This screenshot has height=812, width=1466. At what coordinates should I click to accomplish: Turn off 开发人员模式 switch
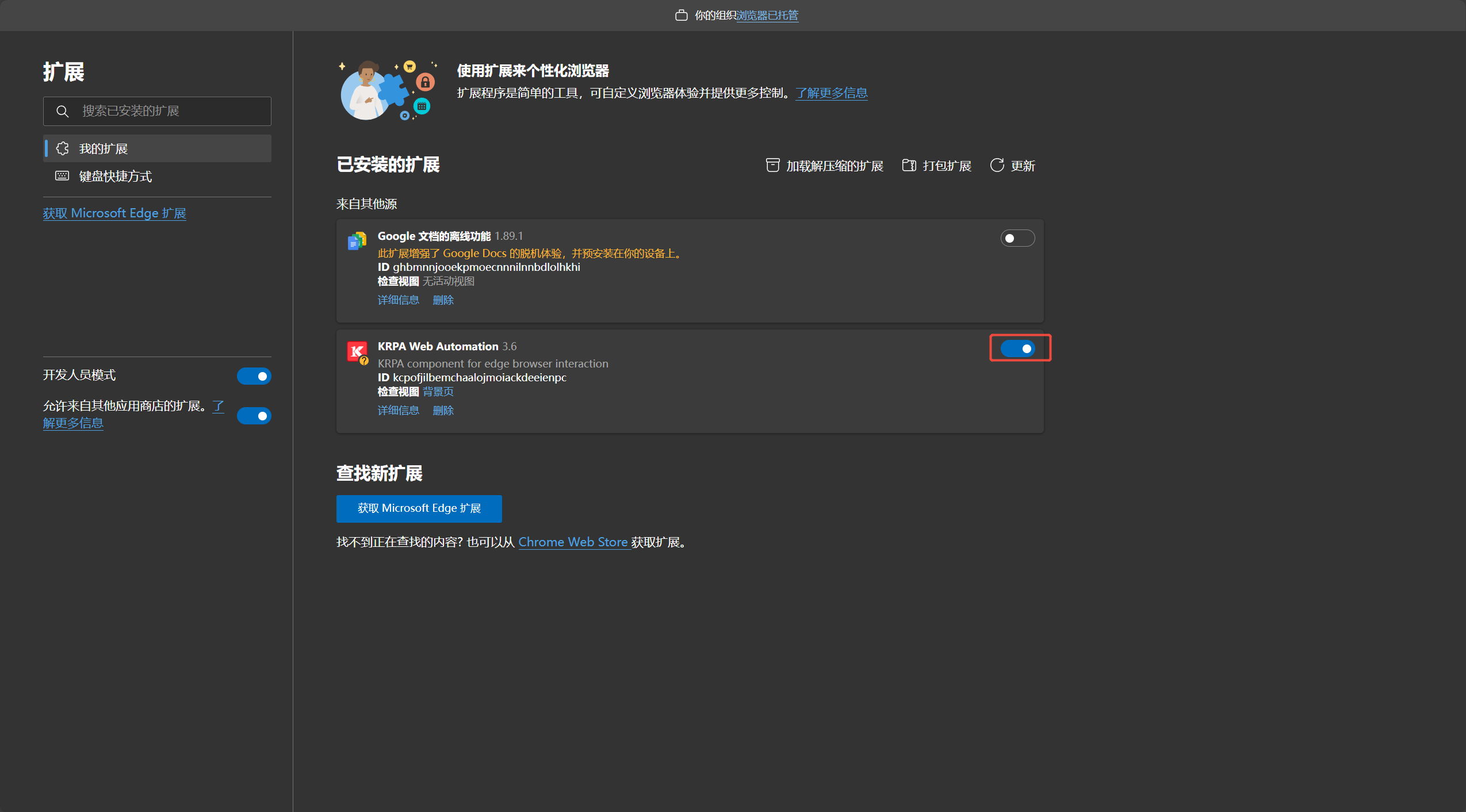[254, 376]
